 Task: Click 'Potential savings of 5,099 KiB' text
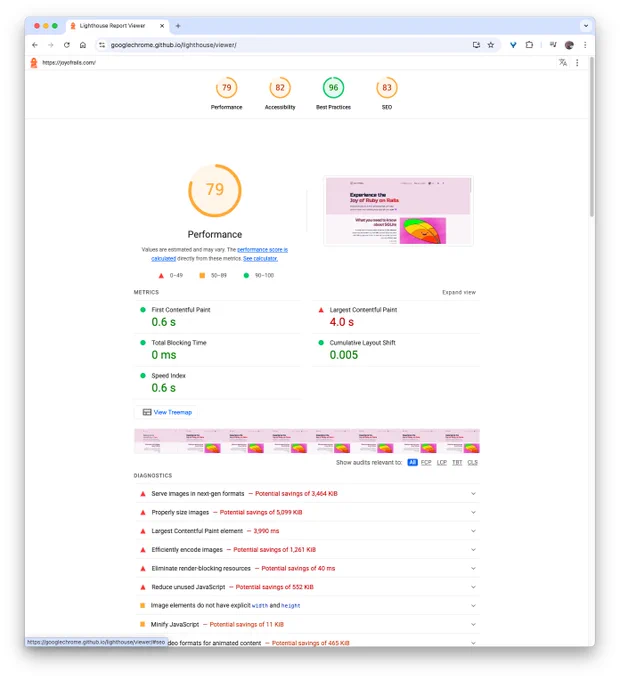[x=261, y=512]
